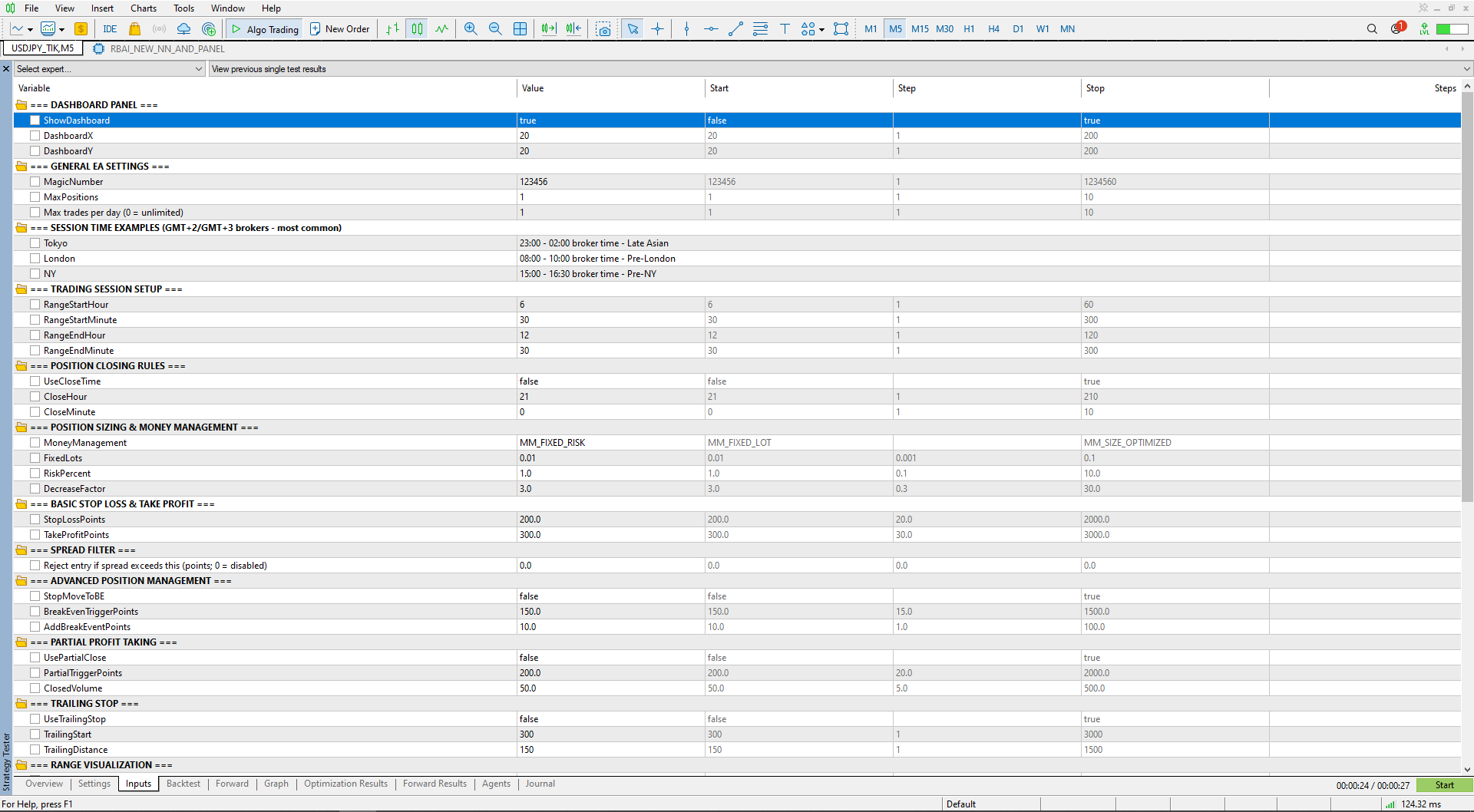The image size is (1474, 812).
Task: Select the text label tool
Action: pyautogui.click(x=785, y=29)
